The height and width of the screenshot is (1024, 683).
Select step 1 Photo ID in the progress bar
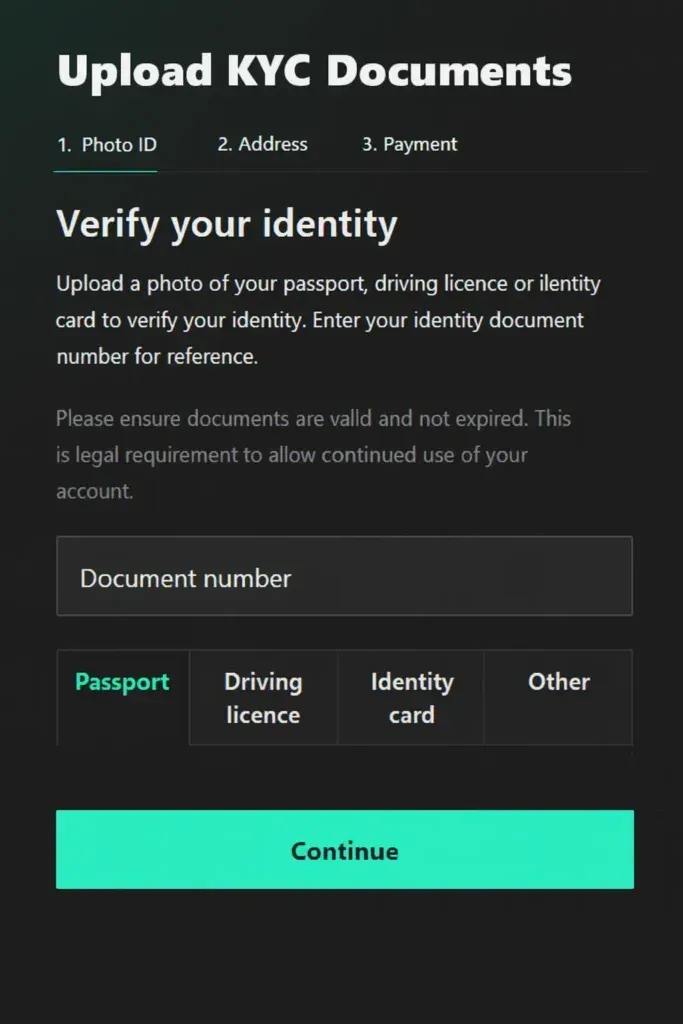point(105,144)
